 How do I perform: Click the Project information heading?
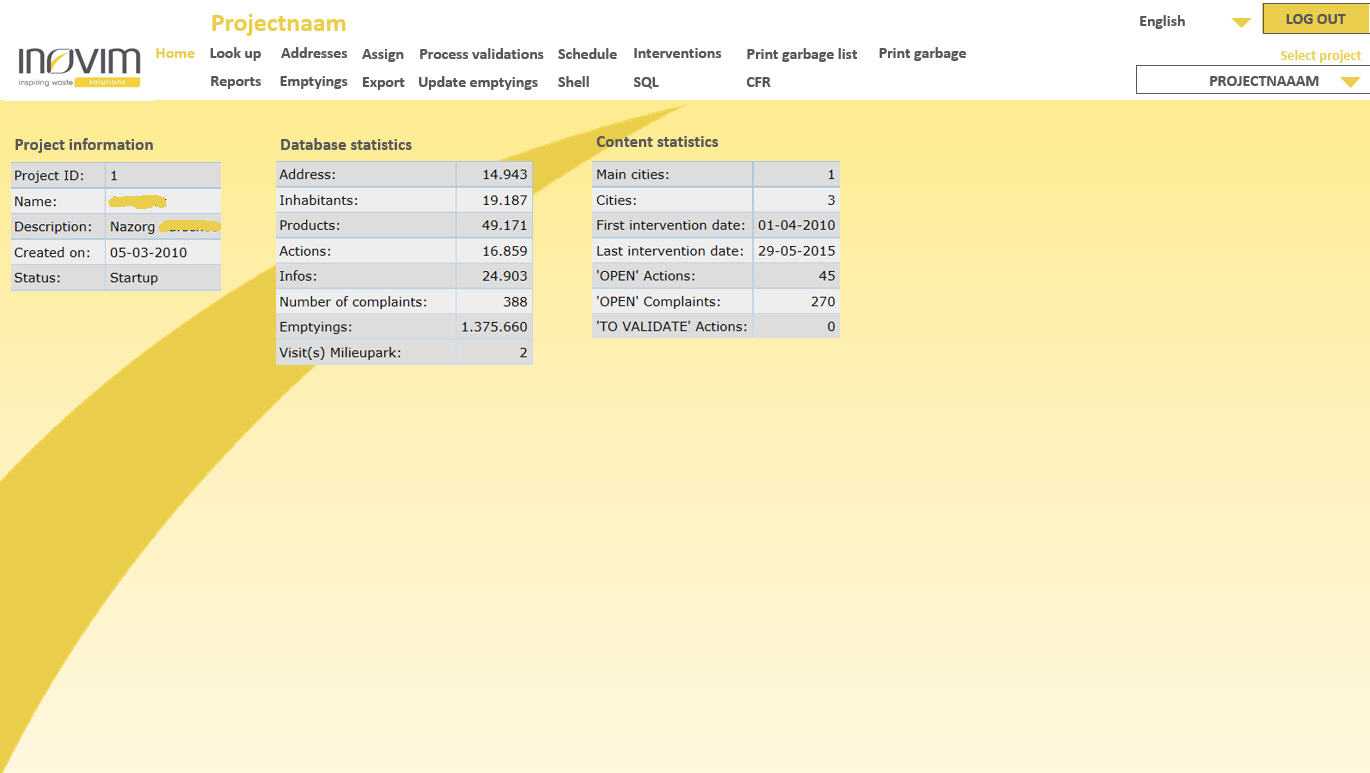84,144
